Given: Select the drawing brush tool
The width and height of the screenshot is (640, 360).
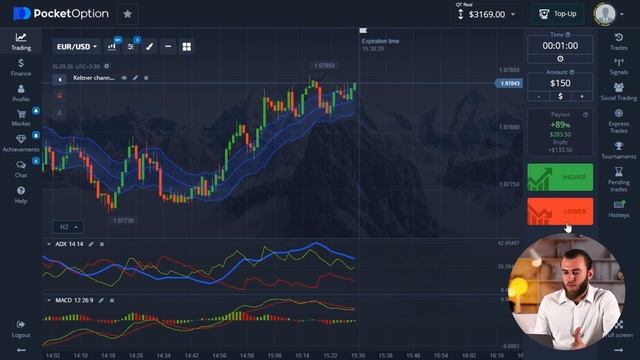Looking at the screenshot, I should [149, 47].
